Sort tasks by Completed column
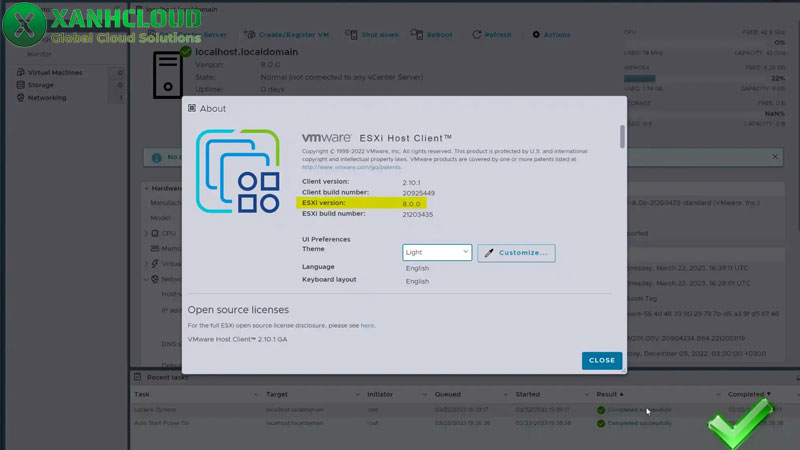This screenshot has width=800, height=450. tap(749, 394)
